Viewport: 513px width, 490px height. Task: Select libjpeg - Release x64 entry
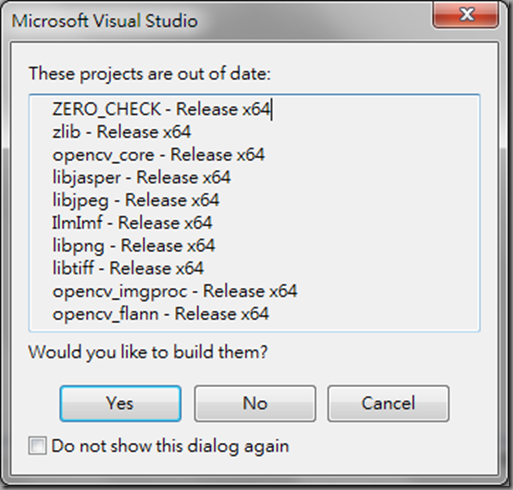point(136,200)
